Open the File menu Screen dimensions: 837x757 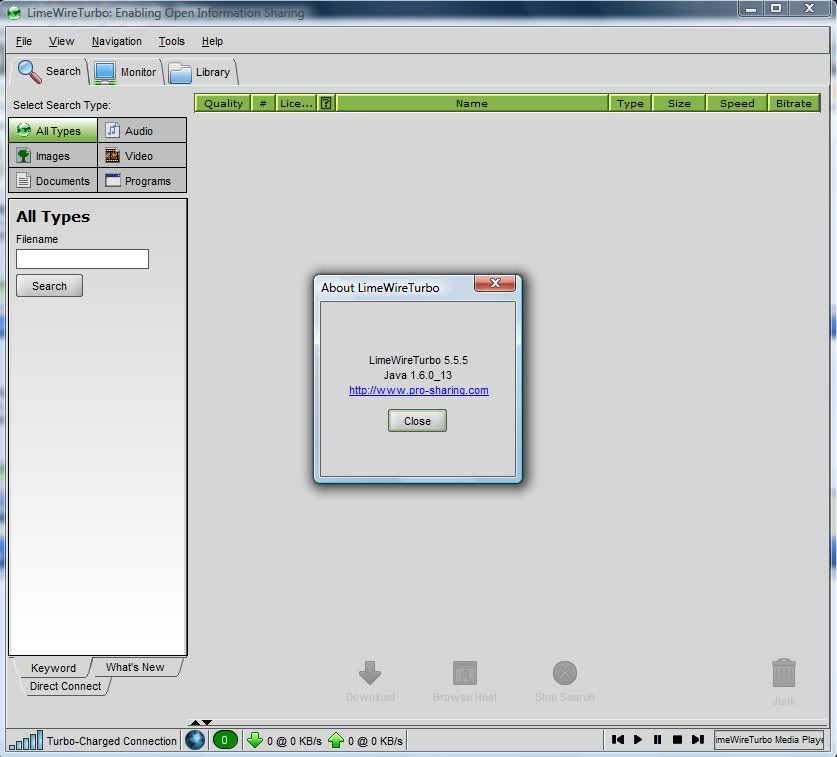[x=23, y=41]
